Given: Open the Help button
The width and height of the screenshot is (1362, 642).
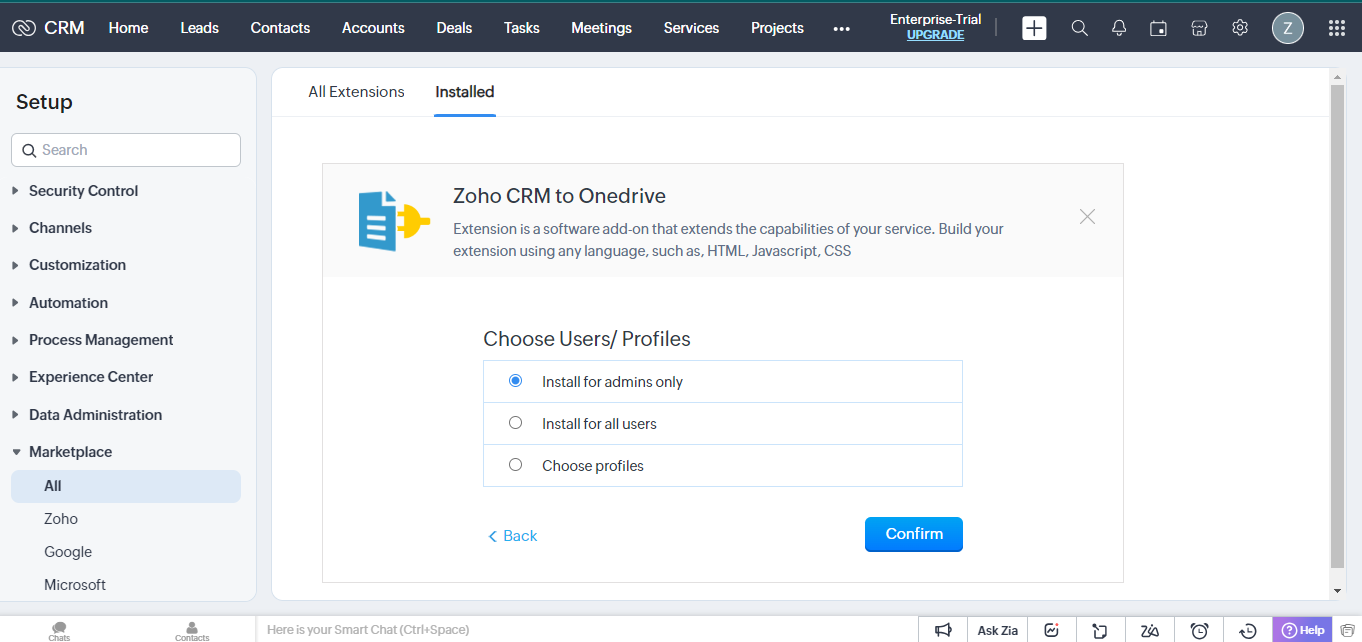Looking at the screenshot, I should coord(1303,630).
